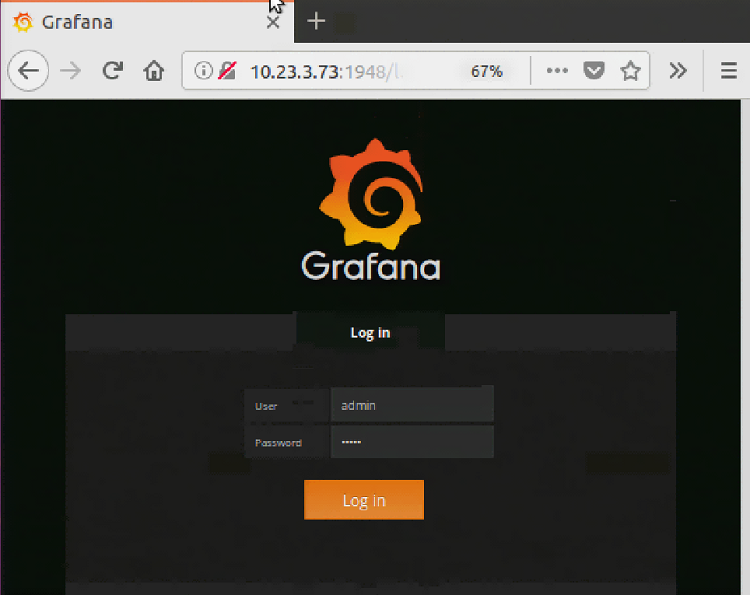This screenshot has width=750, height=595.
Task: Close the Grafana tab
Action: click(x=273, y=22)
